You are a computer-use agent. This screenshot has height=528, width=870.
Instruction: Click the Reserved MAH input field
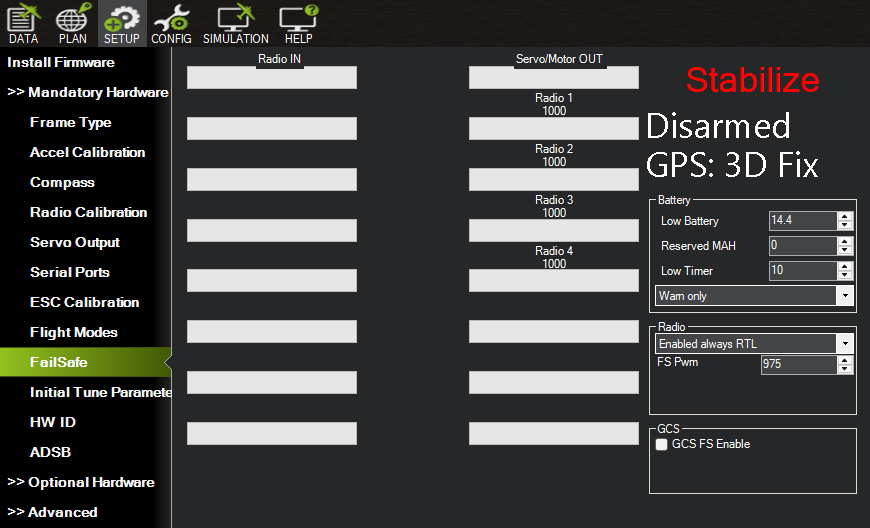(x=802, y=246)
